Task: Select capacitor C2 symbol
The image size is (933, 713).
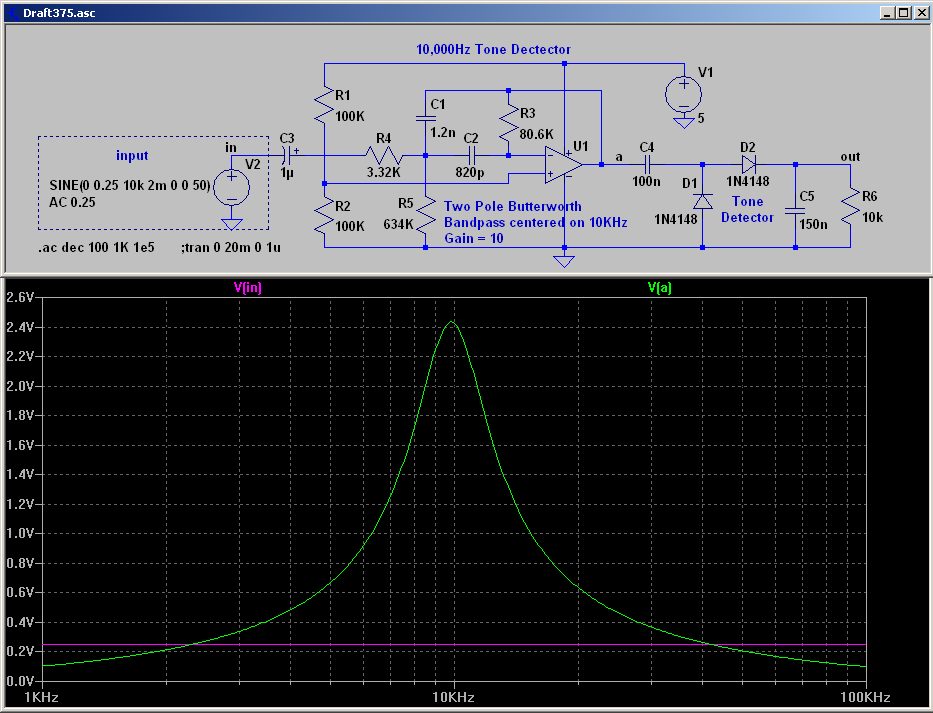Action: pyautogui.click(x=472, y=156)
